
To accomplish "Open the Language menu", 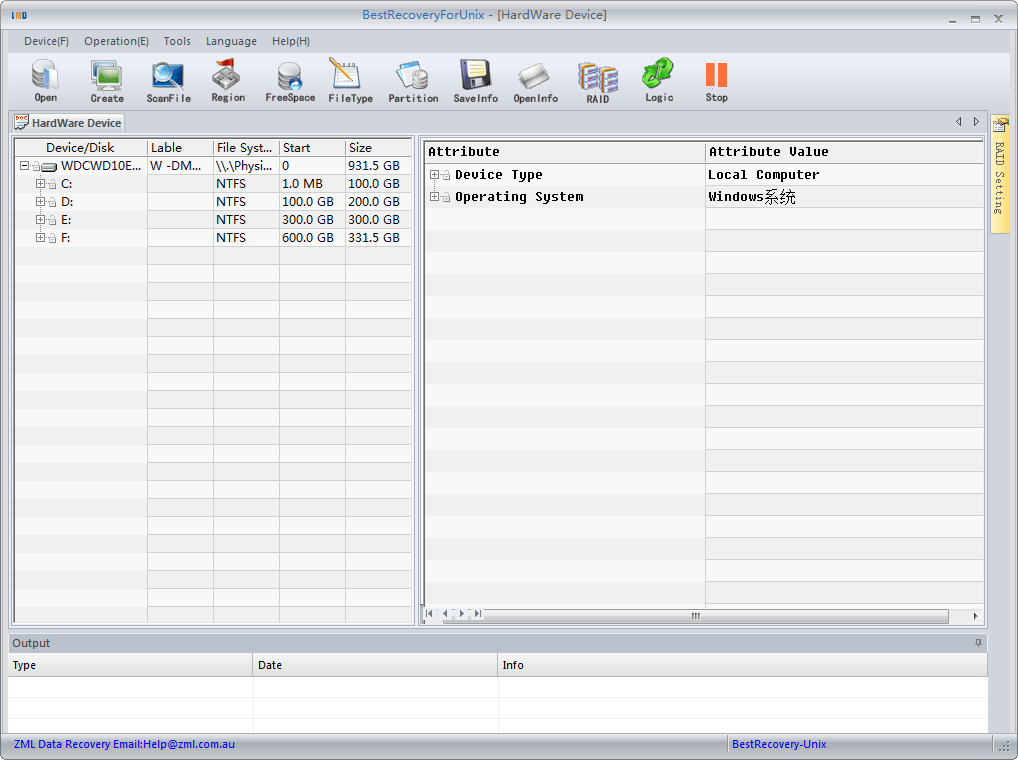I will (231, 41).
